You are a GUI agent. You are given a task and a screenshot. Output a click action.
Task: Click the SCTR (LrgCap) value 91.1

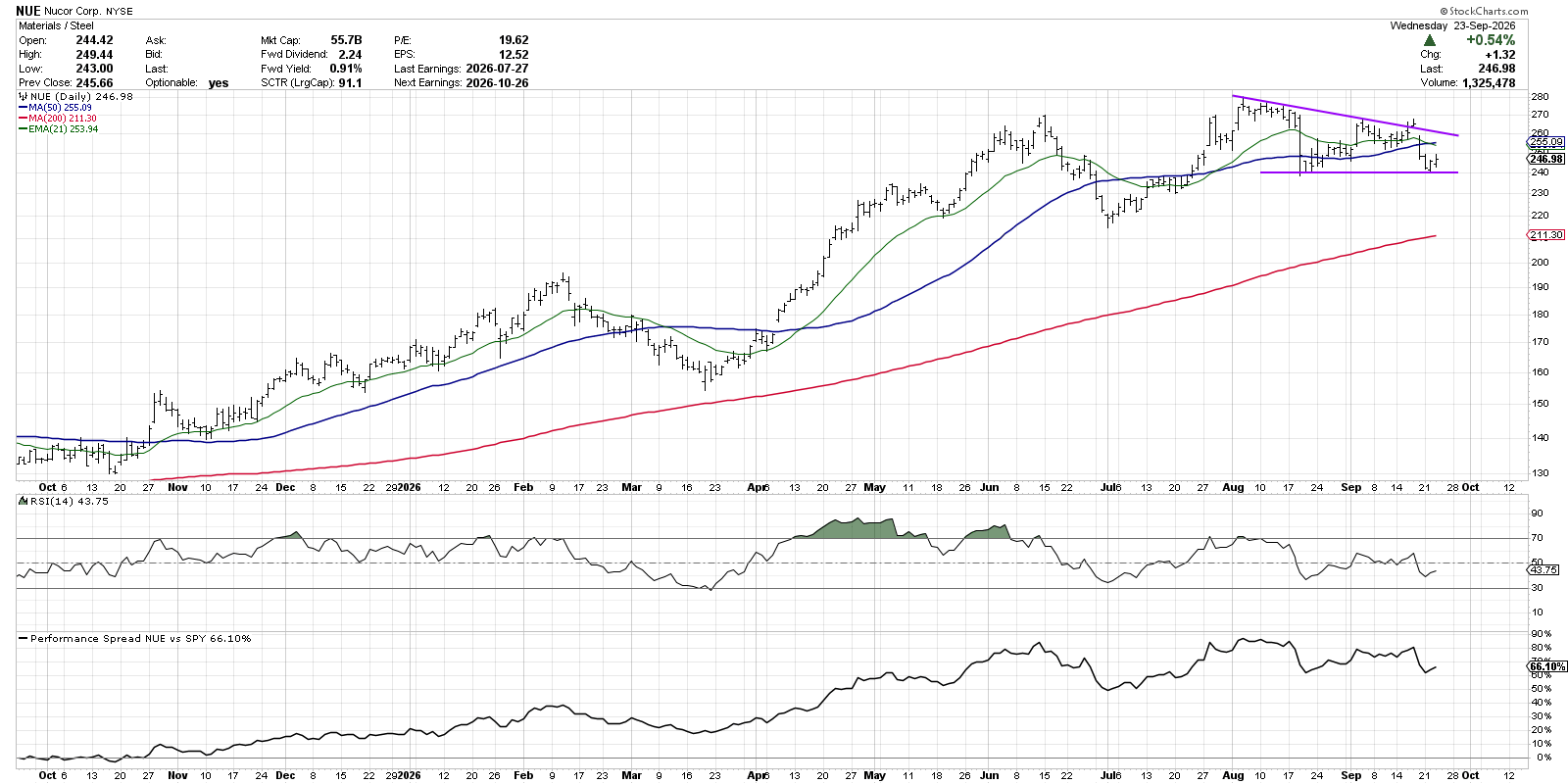350,83
